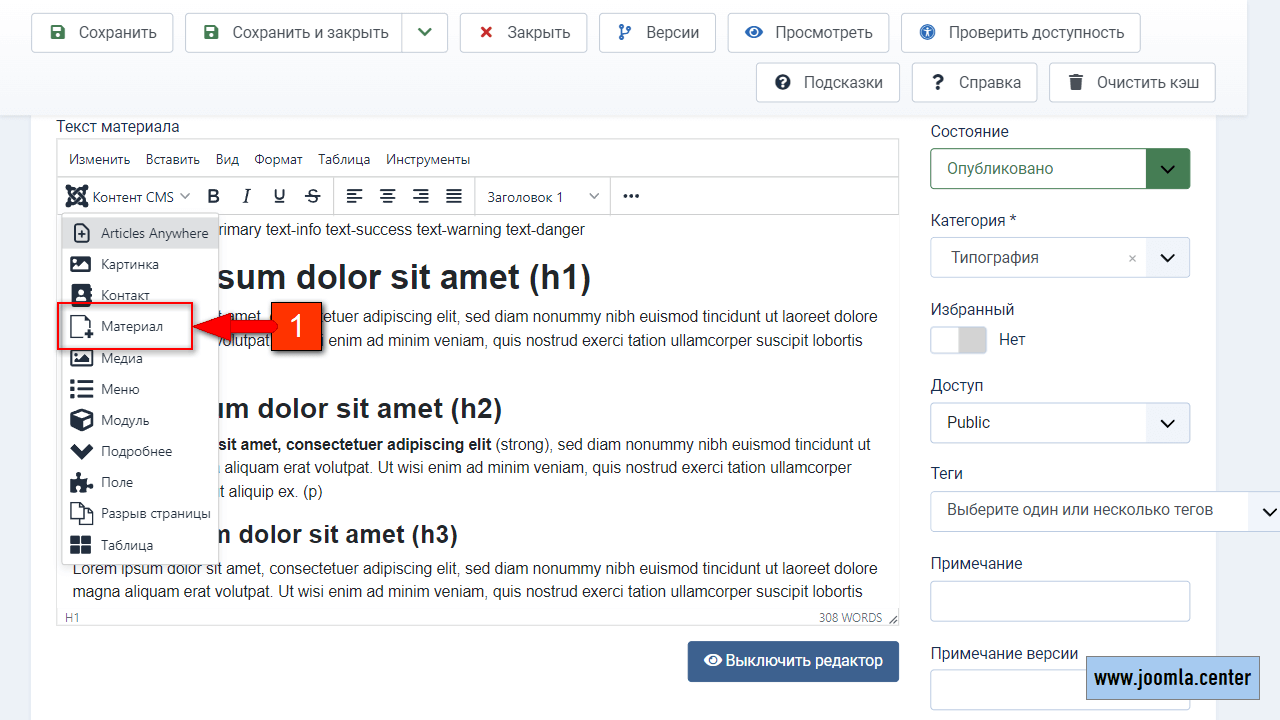Open the Вставить editor menu
The height and width of the screenshot is (720, 1280).
coord(172,159)
